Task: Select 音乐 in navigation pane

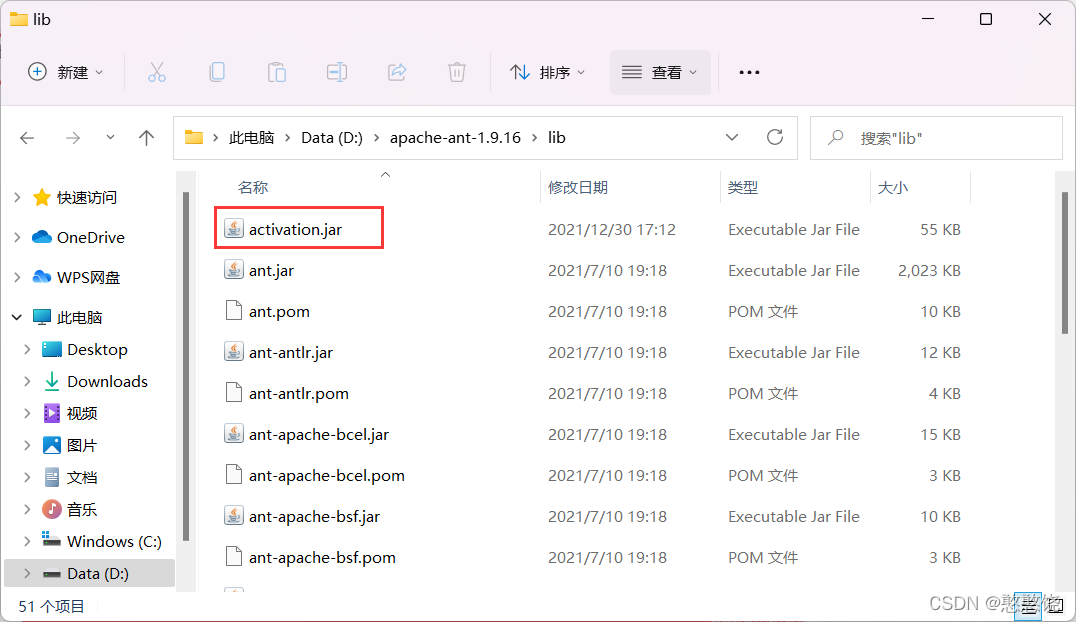Action: [x=82, y=509]
